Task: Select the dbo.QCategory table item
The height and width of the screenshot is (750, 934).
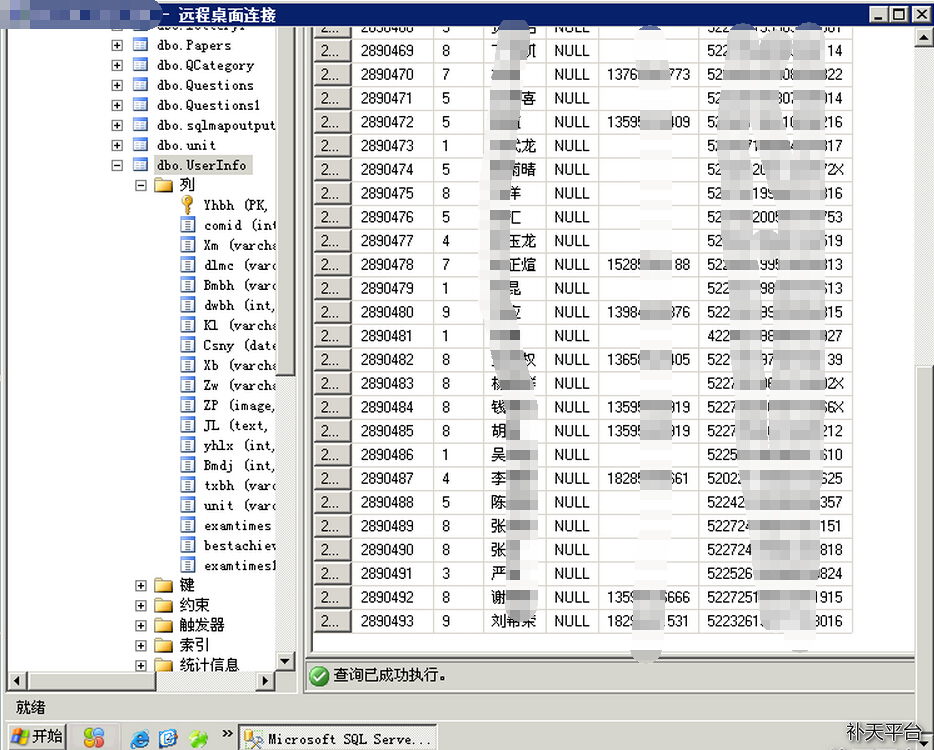Action: (205, 65)
